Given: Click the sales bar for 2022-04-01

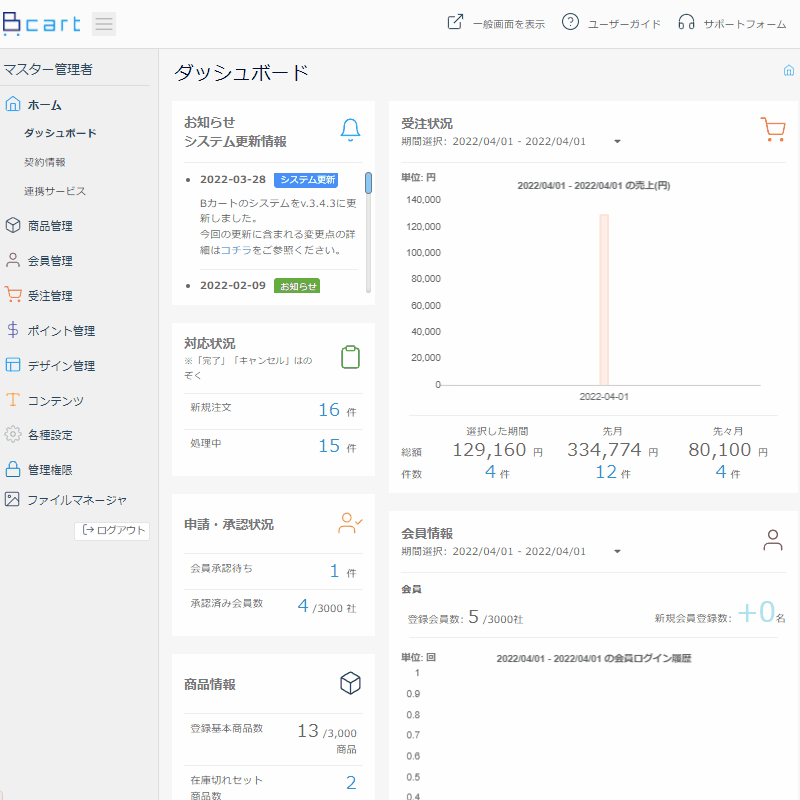Looking at the screenshot, I should (x=604, y=299).
